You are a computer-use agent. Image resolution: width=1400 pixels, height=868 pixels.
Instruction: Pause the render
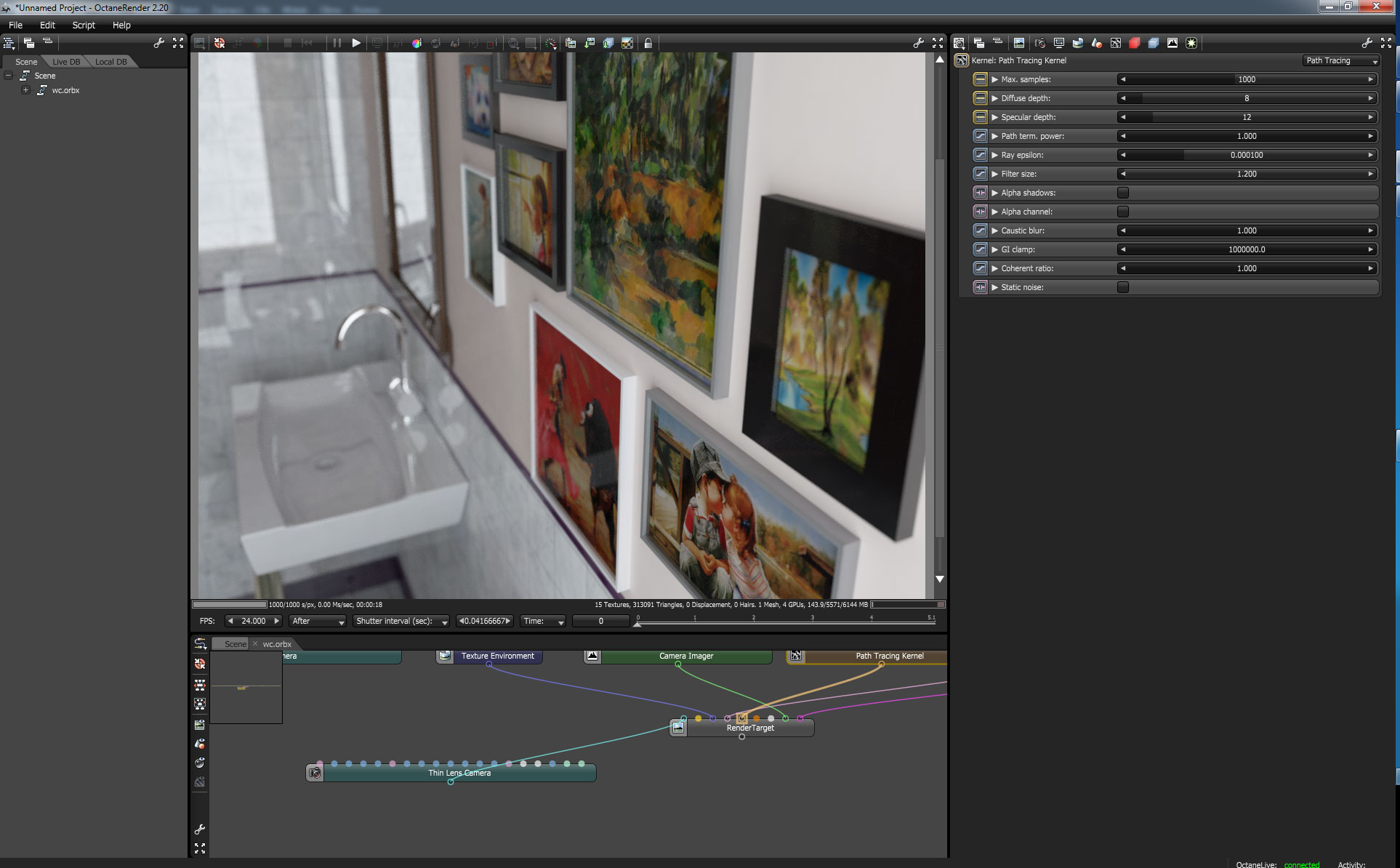pos(337,44)
